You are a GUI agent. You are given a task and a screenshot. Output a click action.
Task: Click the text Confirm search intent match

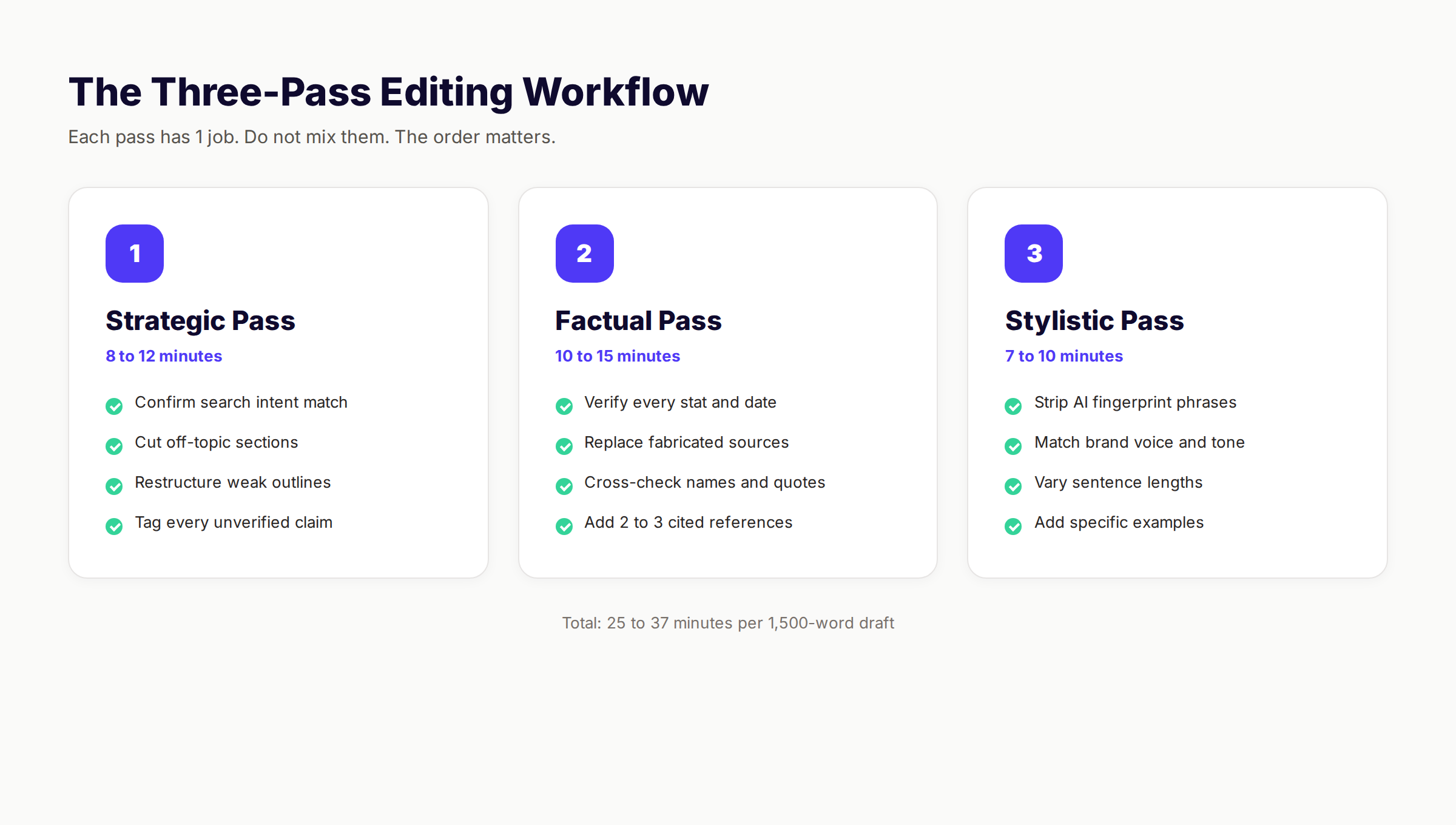241,402
